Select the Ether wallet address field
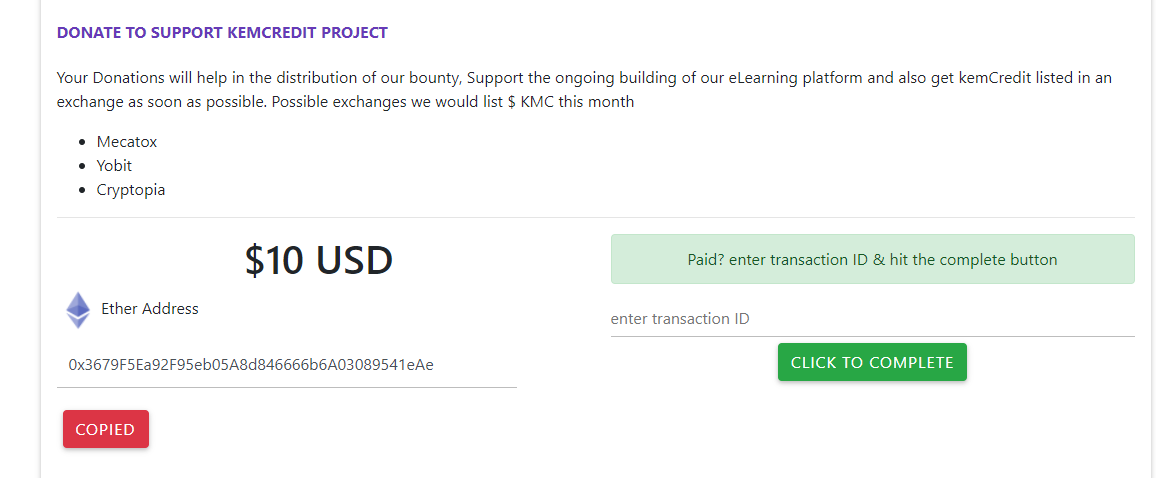Image resolution: width=1156 pixels, height=478 pixels. 287,365
